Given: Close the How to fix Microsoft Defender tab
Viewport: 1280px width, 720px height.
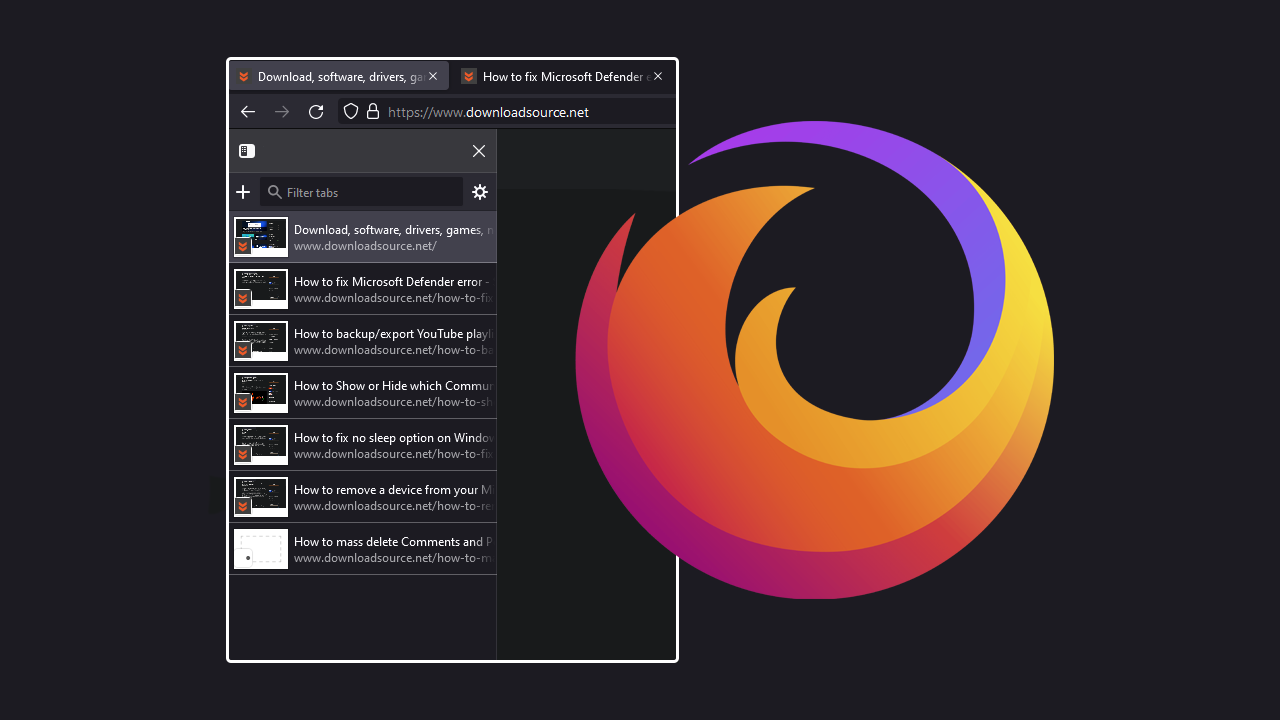Looking at the screenshot, I should [x=658, y=76].
